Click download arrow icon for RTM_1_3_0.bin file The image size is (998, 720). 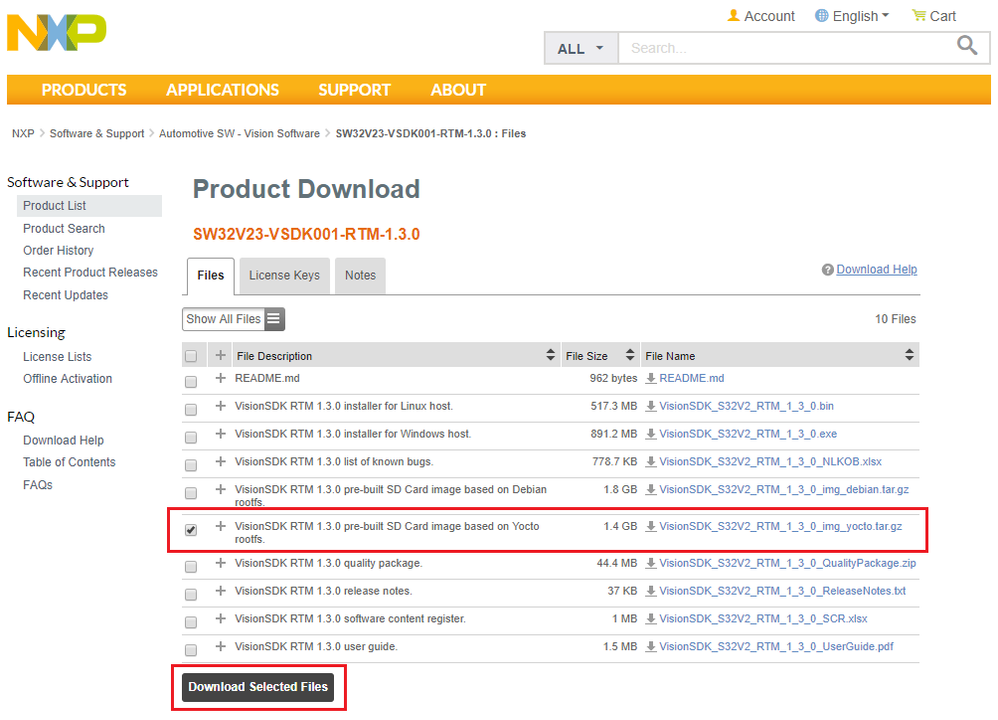pyautogui.click(x=651, y=406)
